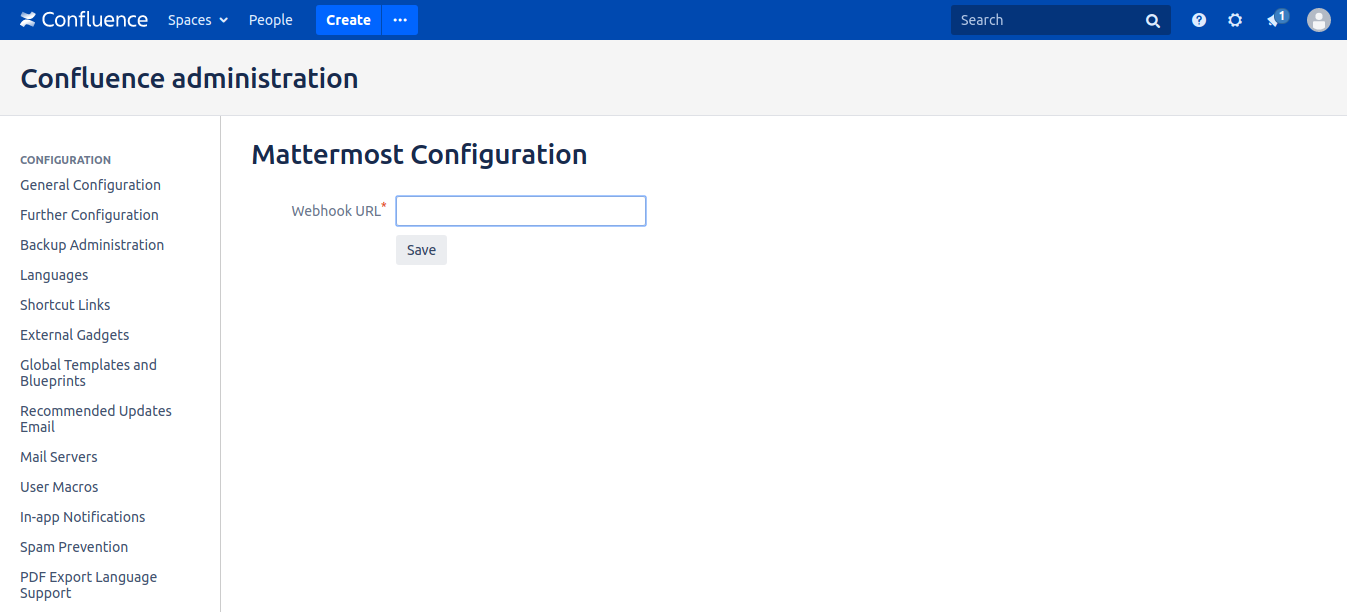The image size is (1347, 612).
Task: Click the Create button
Action: point(349,20)
